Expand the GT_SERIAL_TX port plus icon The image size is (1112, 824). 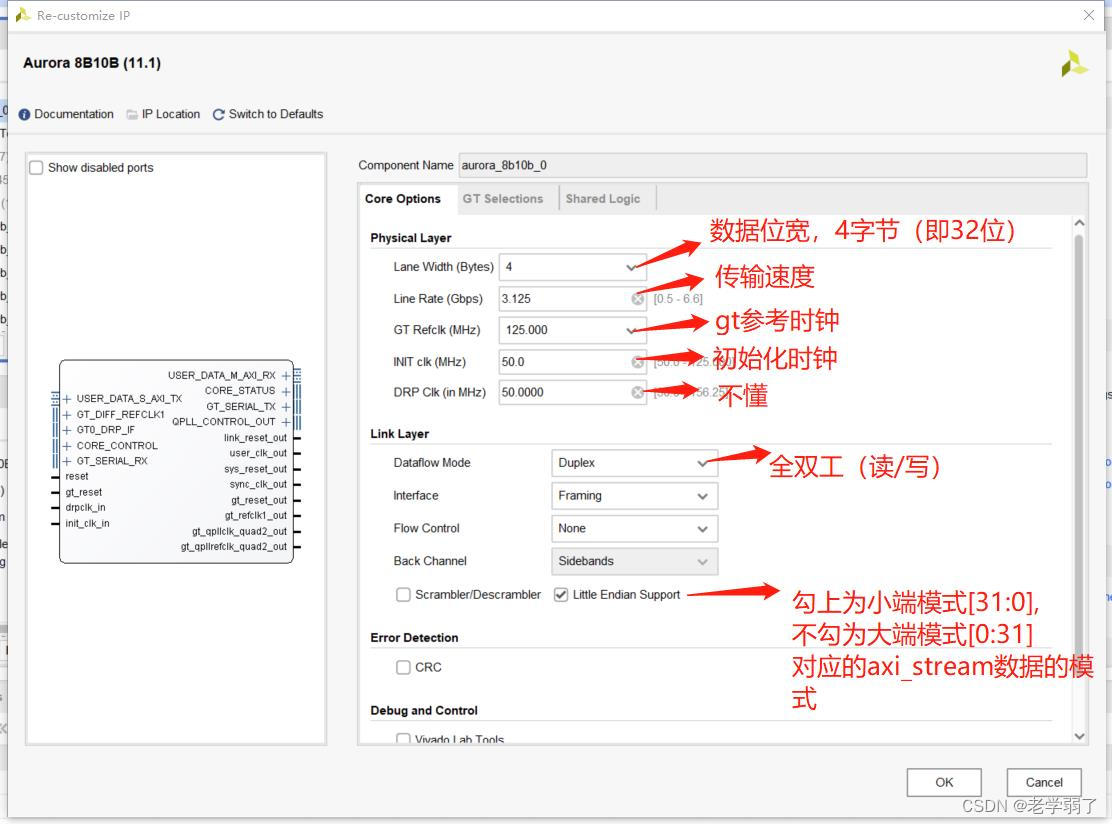285,406
